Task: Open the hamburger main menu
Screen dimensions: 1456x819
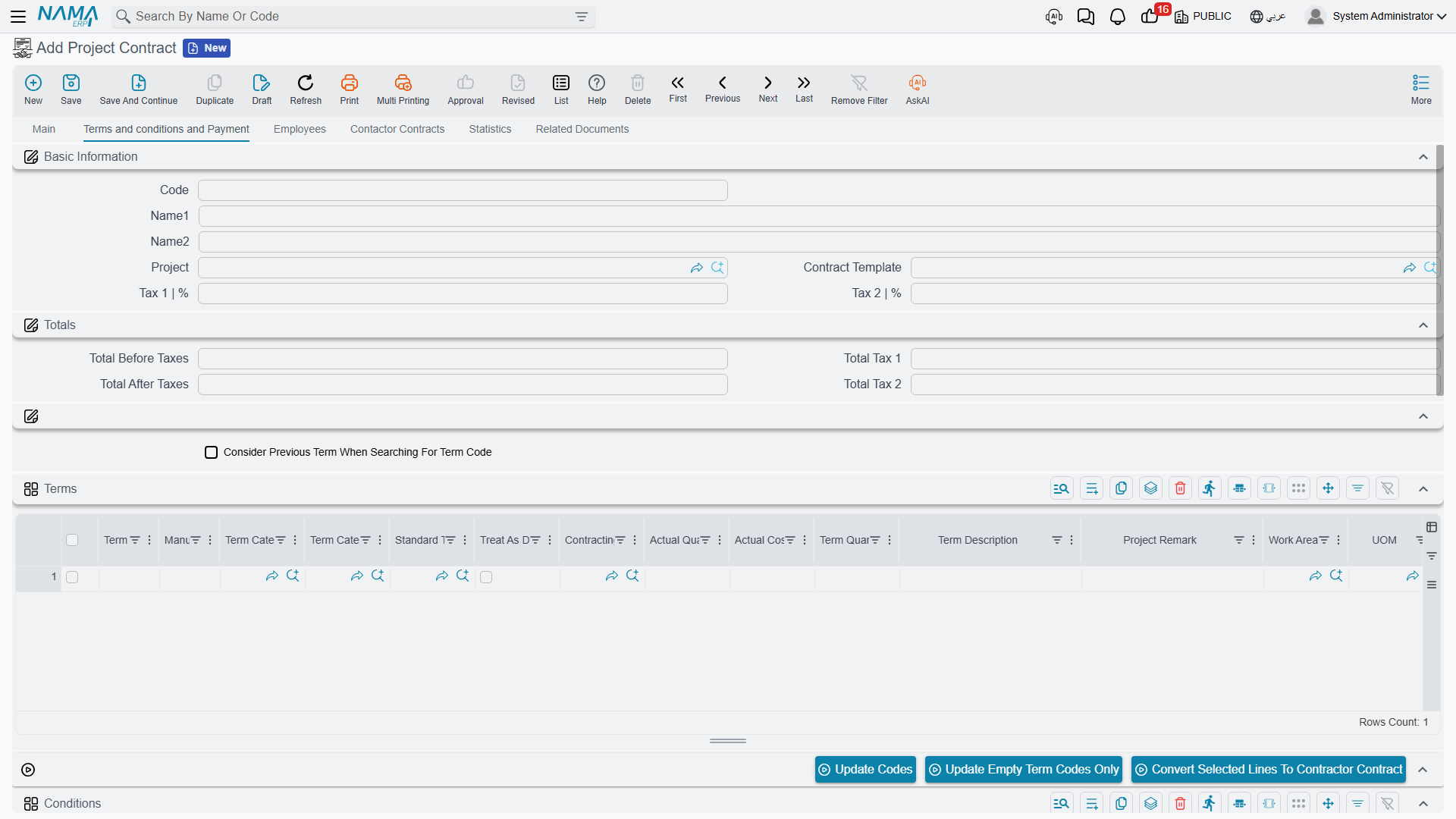Action: pyautogui.click(x=18, y=16)
